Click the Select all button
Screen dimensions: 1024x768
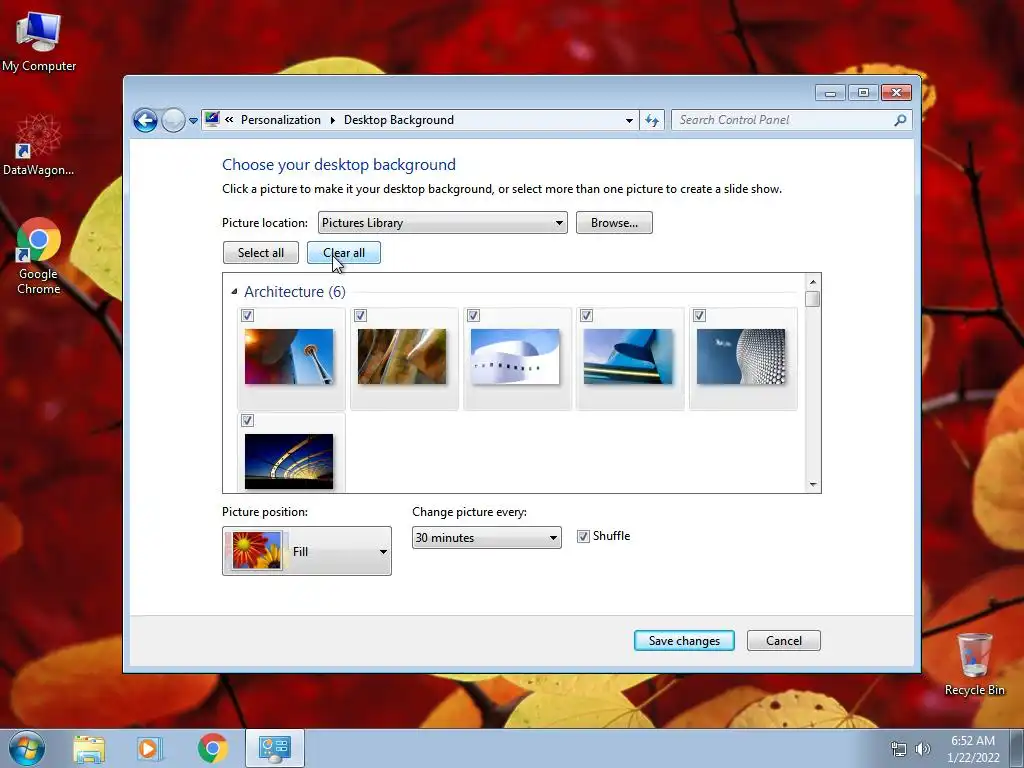(x=261, y=253)
